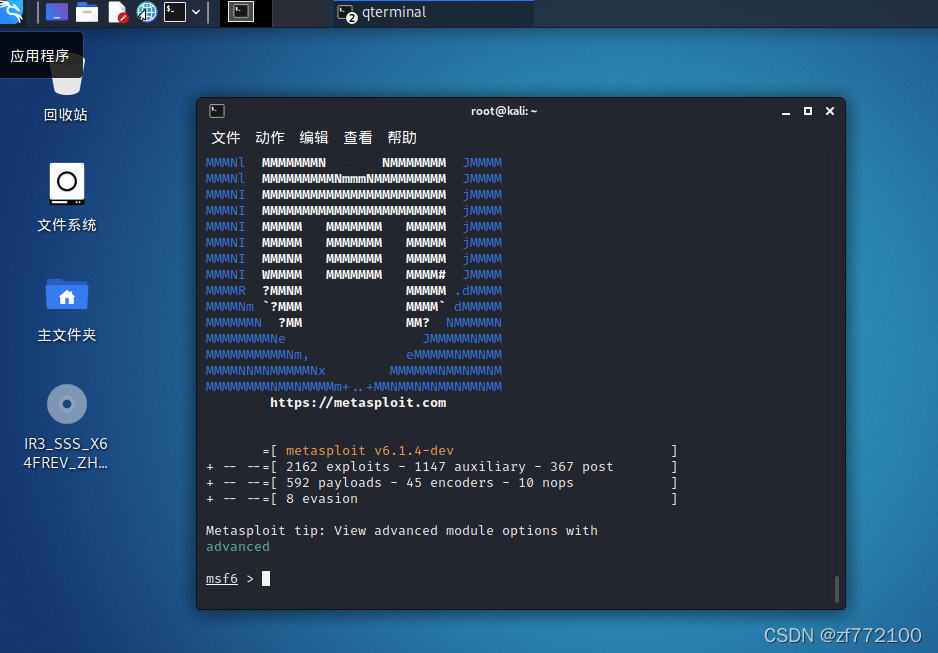Click the '592 payloads' statistics line
Image resolution: width=938 pixels, height=653 pixels.
(x=443, y=483)
